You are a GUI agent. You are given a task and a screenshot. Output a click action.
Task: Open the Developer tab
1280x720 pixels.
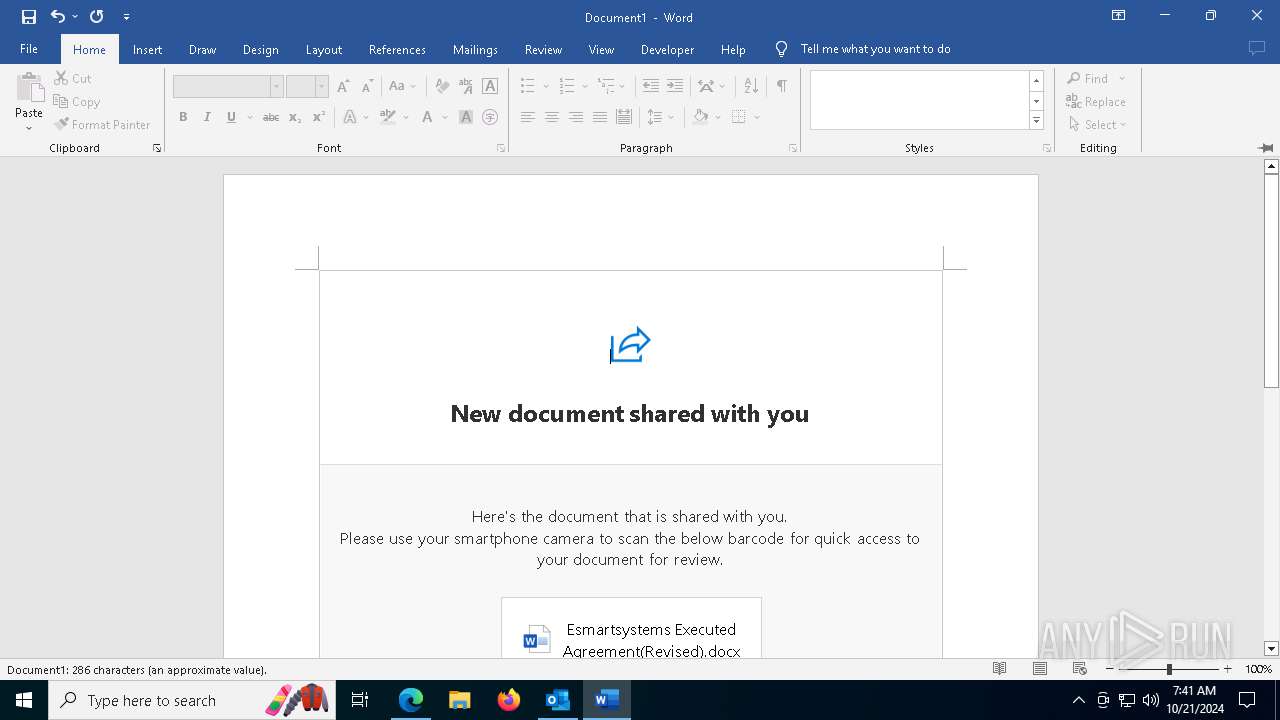coord(667,49)
